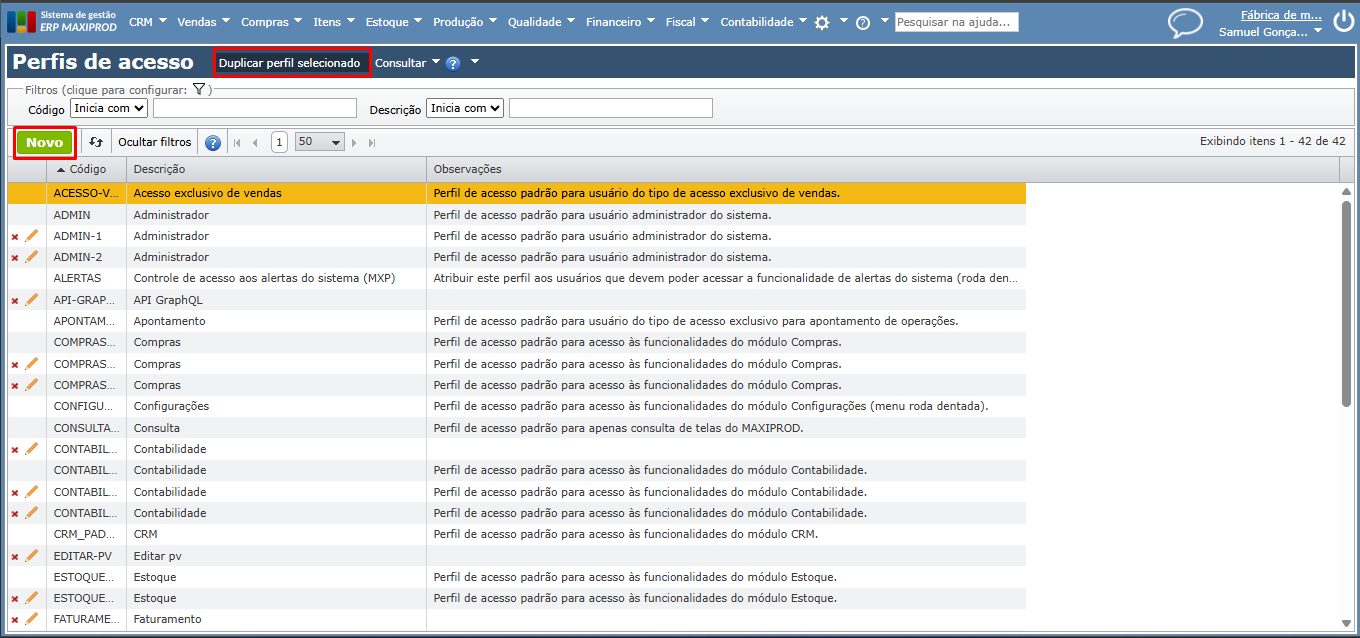Open the chat speech bubble icon

click(x=1186, y=23)
